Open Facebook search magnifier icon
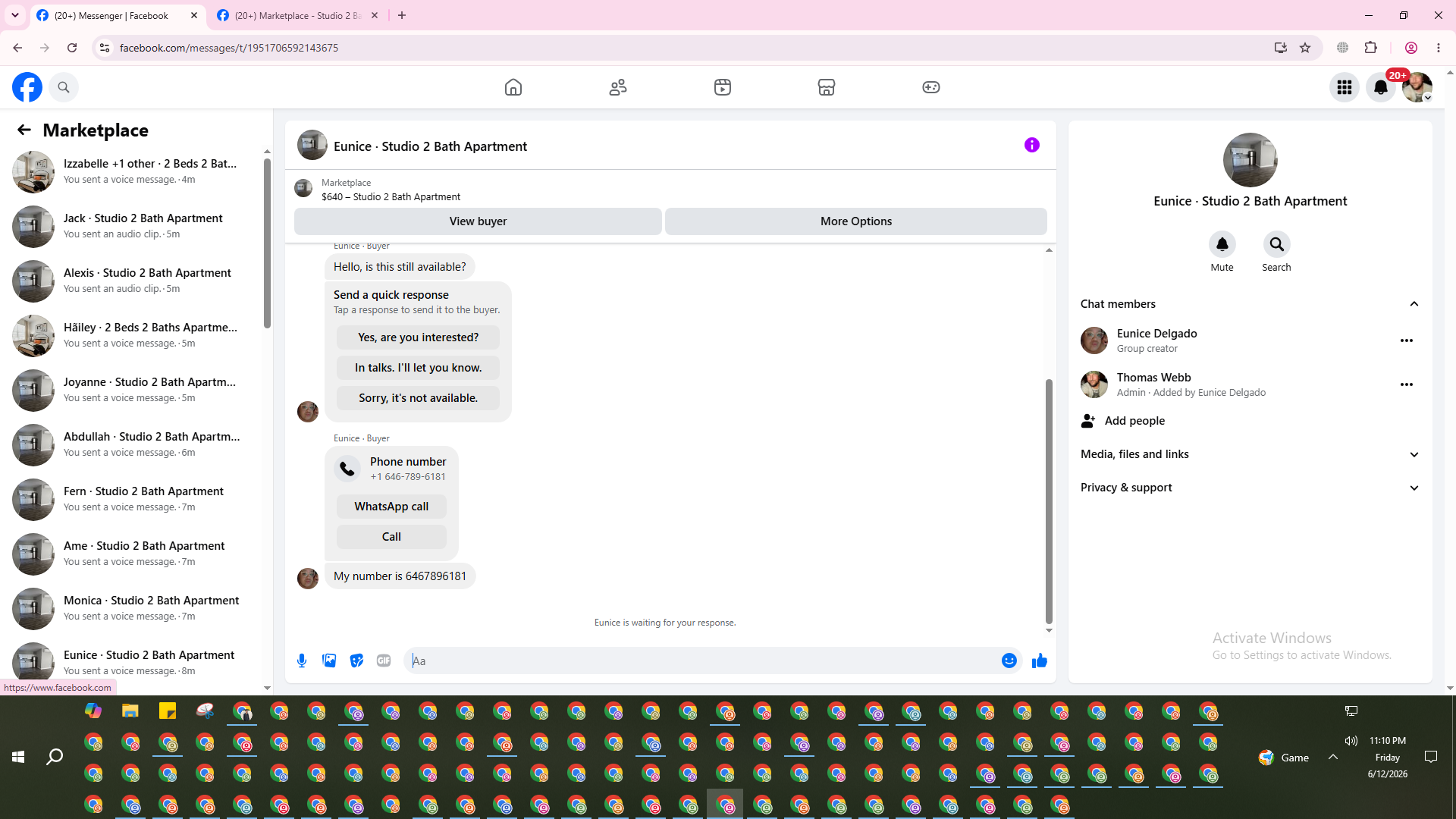 pyautogui.click(x=64, y=87)
